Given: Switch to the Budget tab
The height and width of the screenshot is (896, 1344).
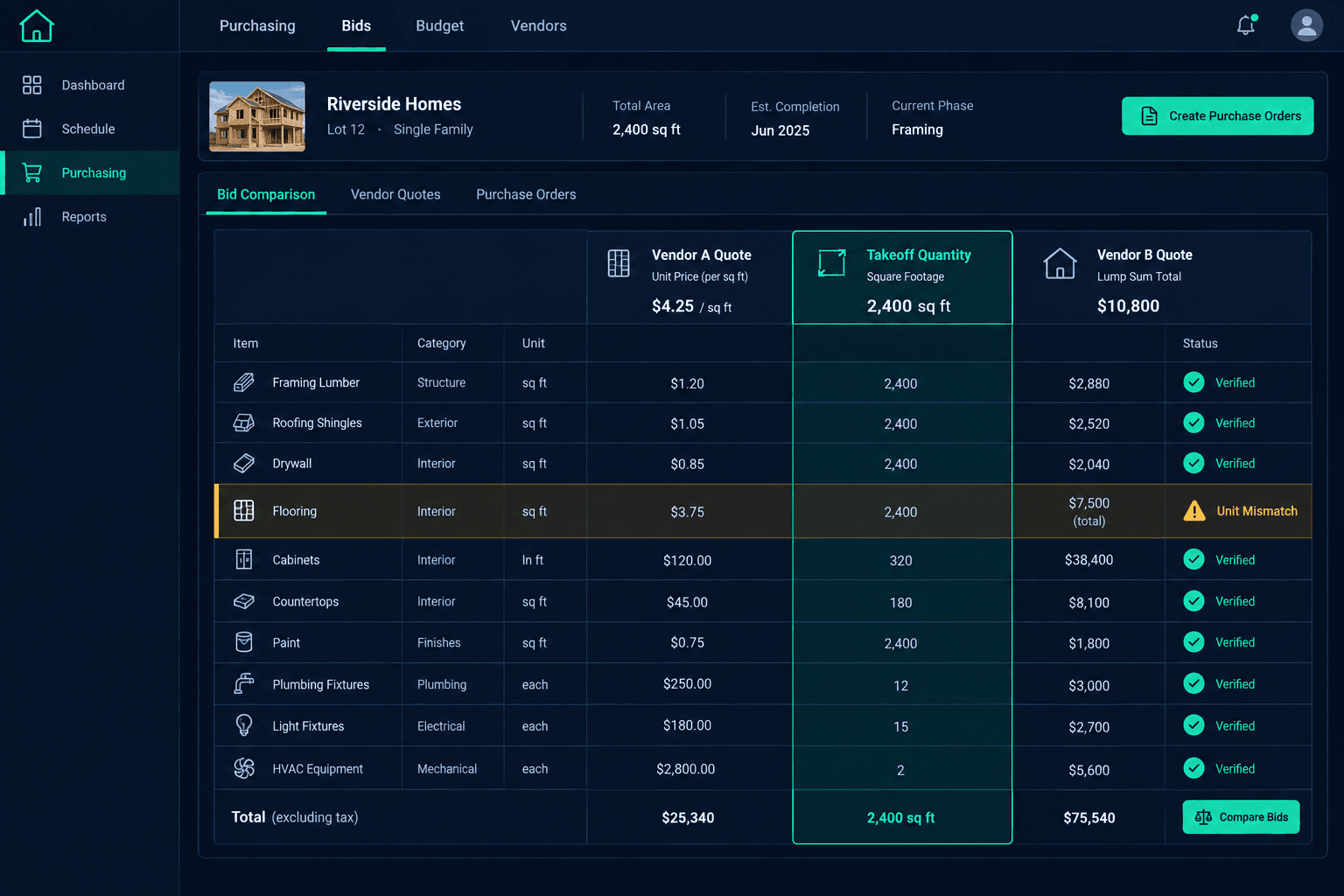Looking at the screenshot, I should pyautogui.click(x=440, y=25).
